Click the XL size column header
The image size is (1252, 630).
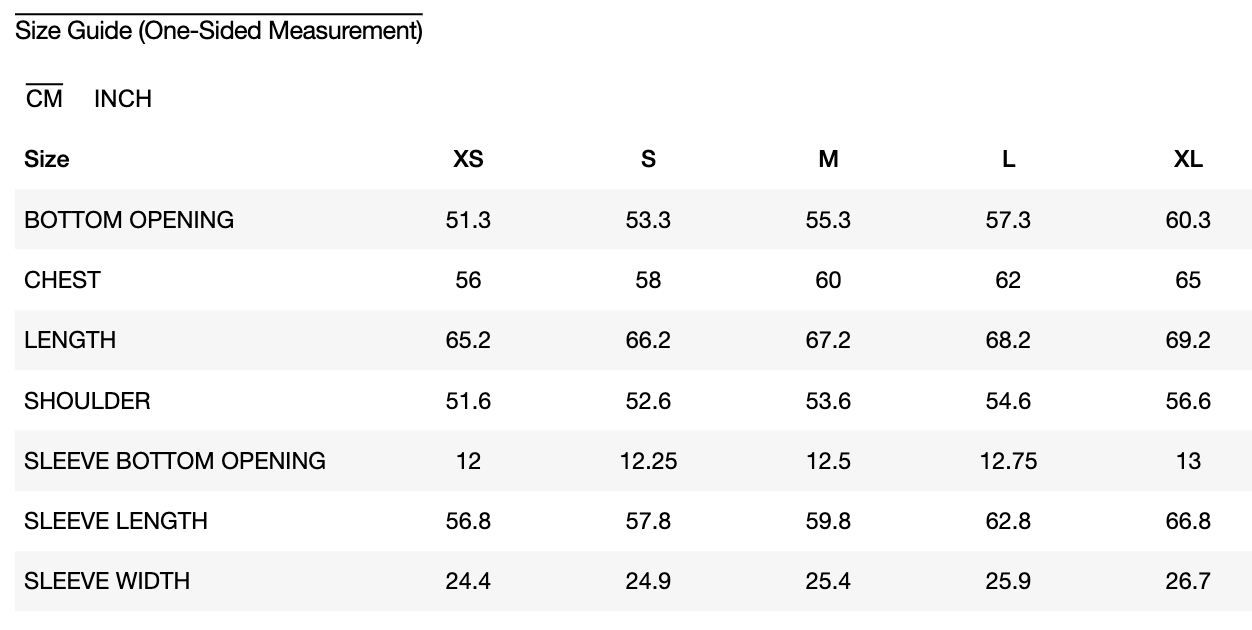click(x=1188, y=159)
